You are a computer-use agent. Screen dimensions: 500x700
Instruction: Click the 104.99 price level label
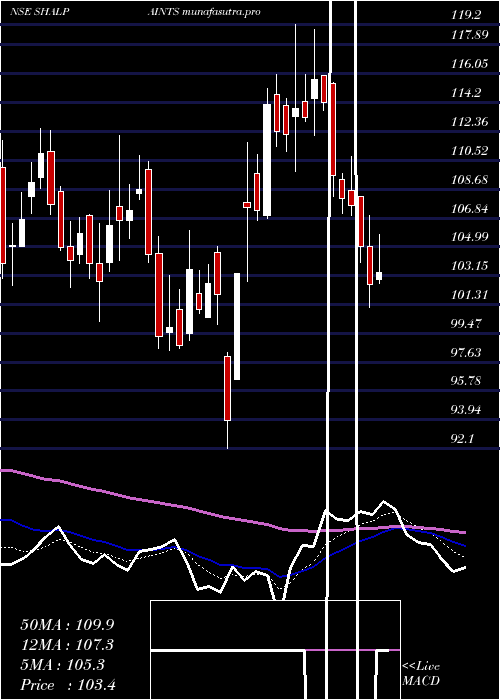470,237
